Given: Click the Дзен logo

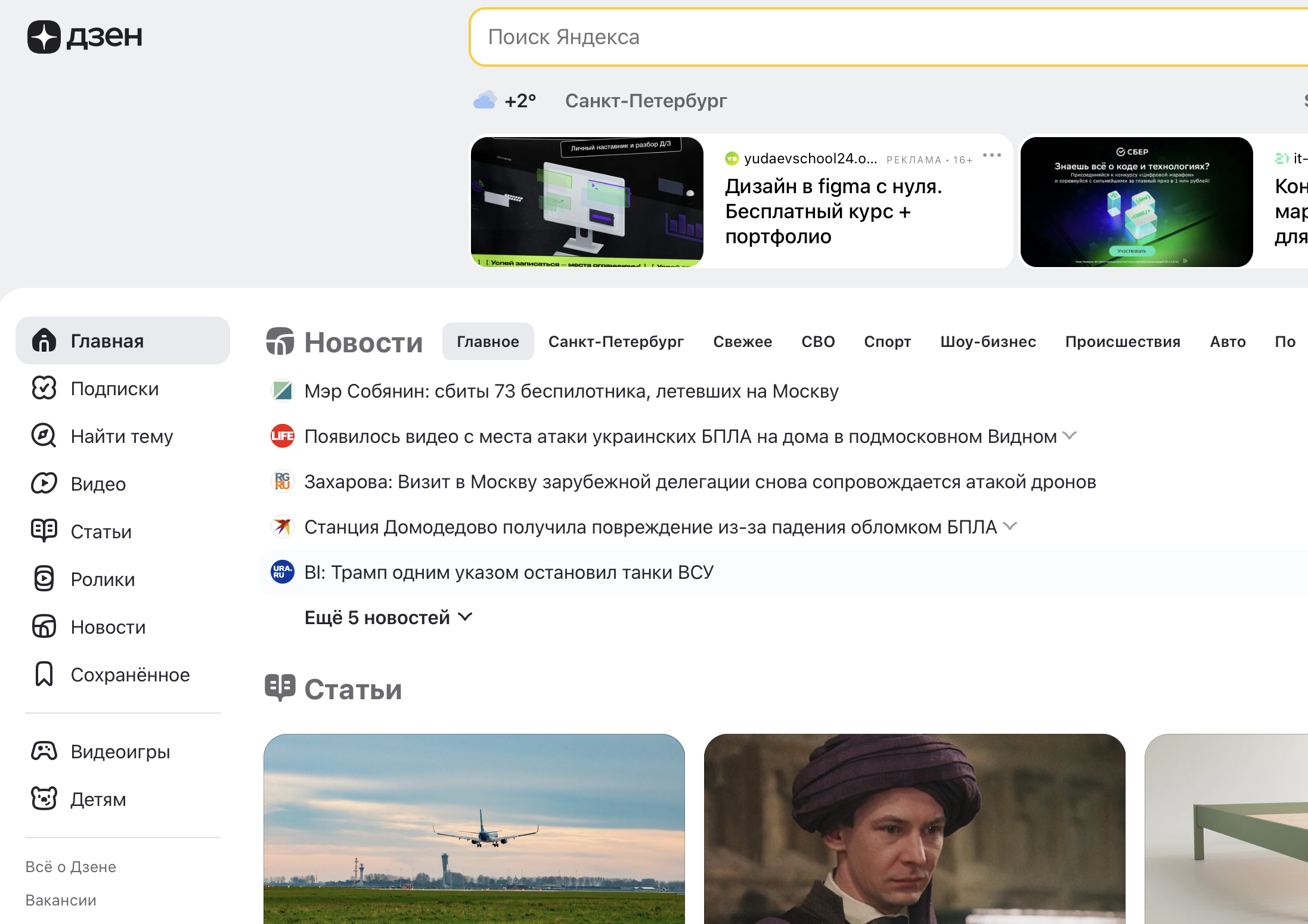Looking at the screenshot, I should click(x=85, y=36).
